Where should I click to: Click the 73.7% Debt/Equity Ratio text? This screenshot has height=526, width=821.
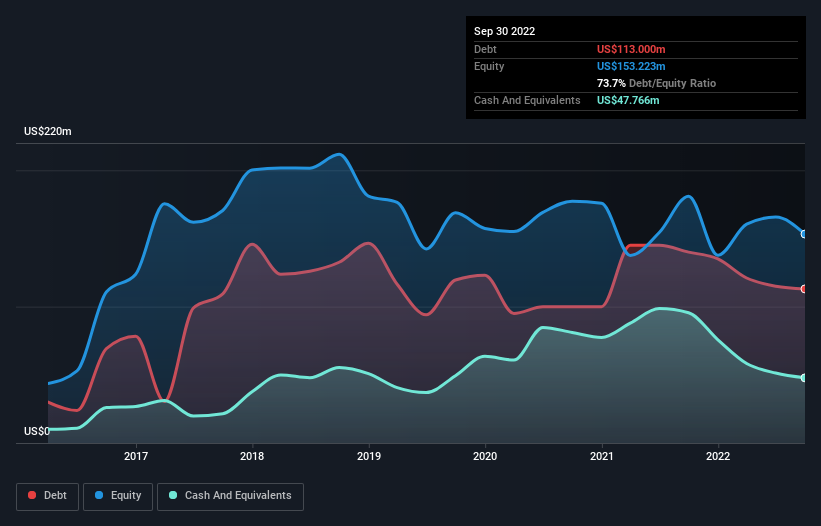pyautogui.click(x=656, y=83)
